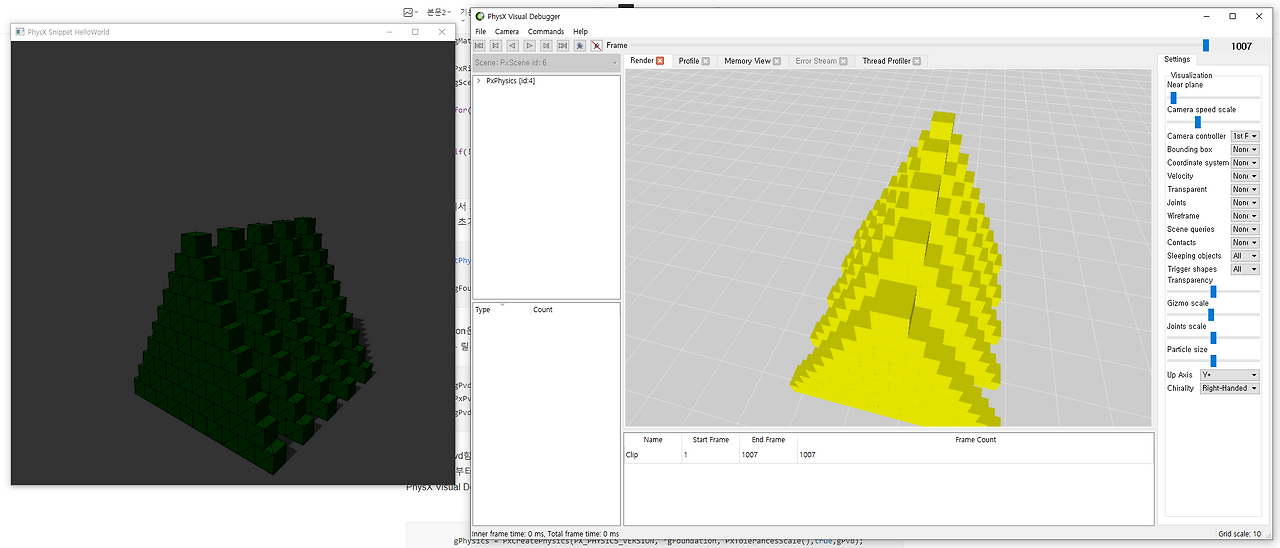The width and height of the screenshot is (1280, 548).
Task: Jump to the first frame in playback toolbar
Action: click(479, 45)
